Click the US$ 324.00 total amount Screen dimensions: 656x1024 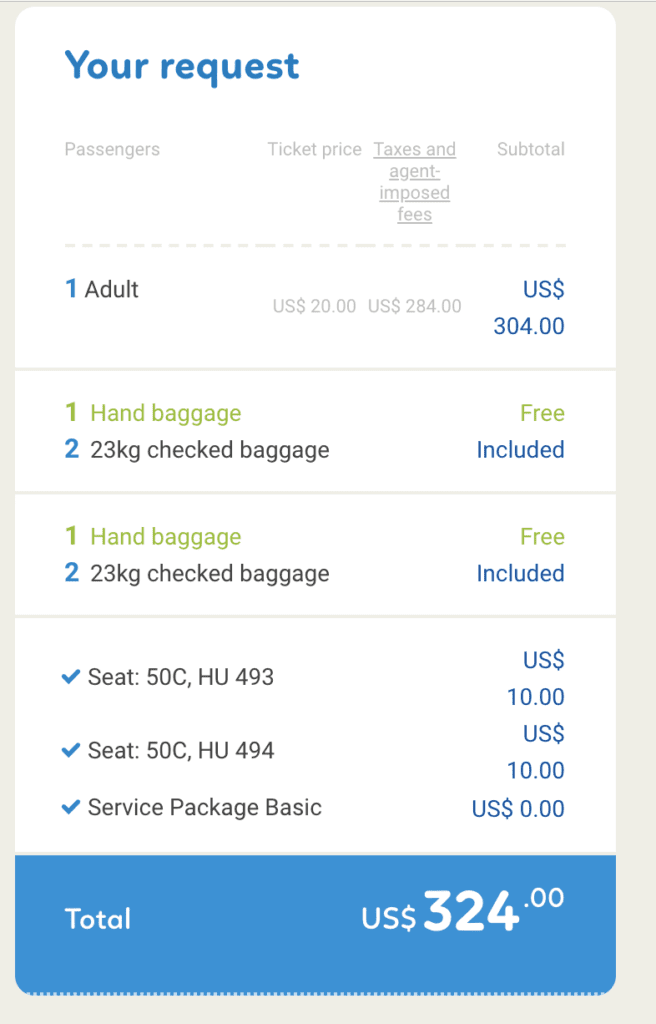click(465, 913)
